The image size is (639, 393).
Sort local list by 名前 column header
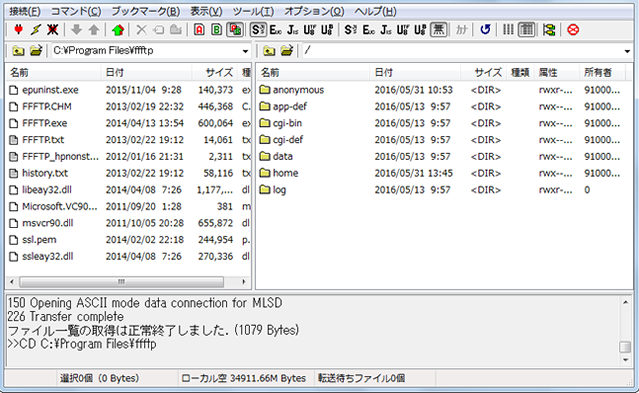pyautogui.click(x=53, y=73)
